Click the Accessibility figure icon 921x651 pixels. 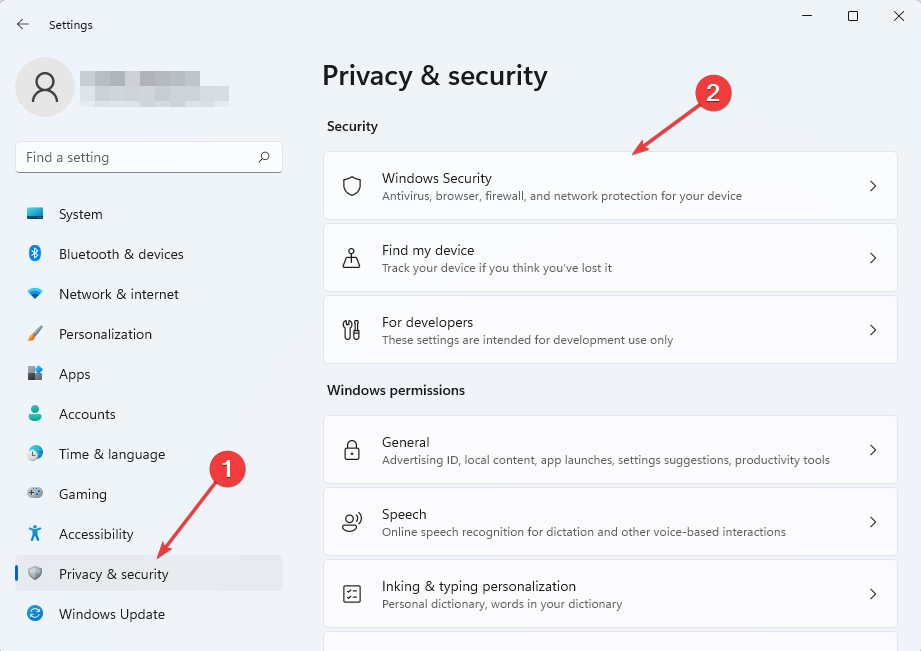(35, 534)
